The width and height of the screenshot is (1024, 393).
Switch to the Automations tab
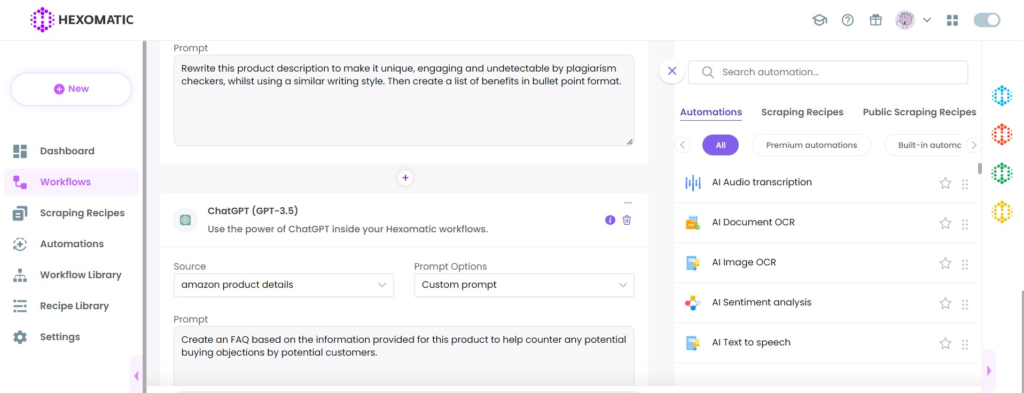pyautogui.click(x=711, y=112)
